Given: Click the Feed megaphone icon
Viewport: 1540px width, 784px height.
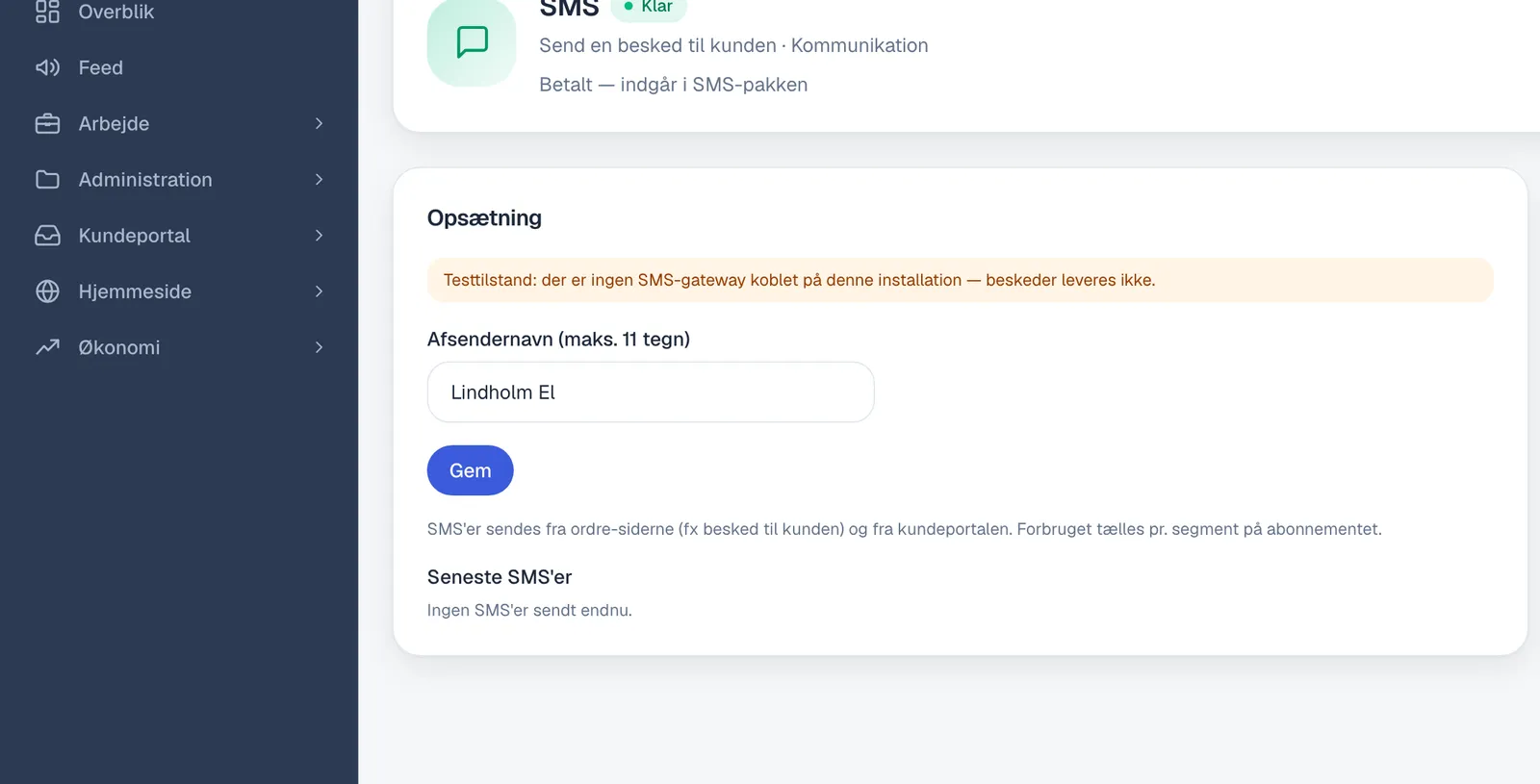Looking at the screenshot, I should pyautogui.click(x=47, y=67).
